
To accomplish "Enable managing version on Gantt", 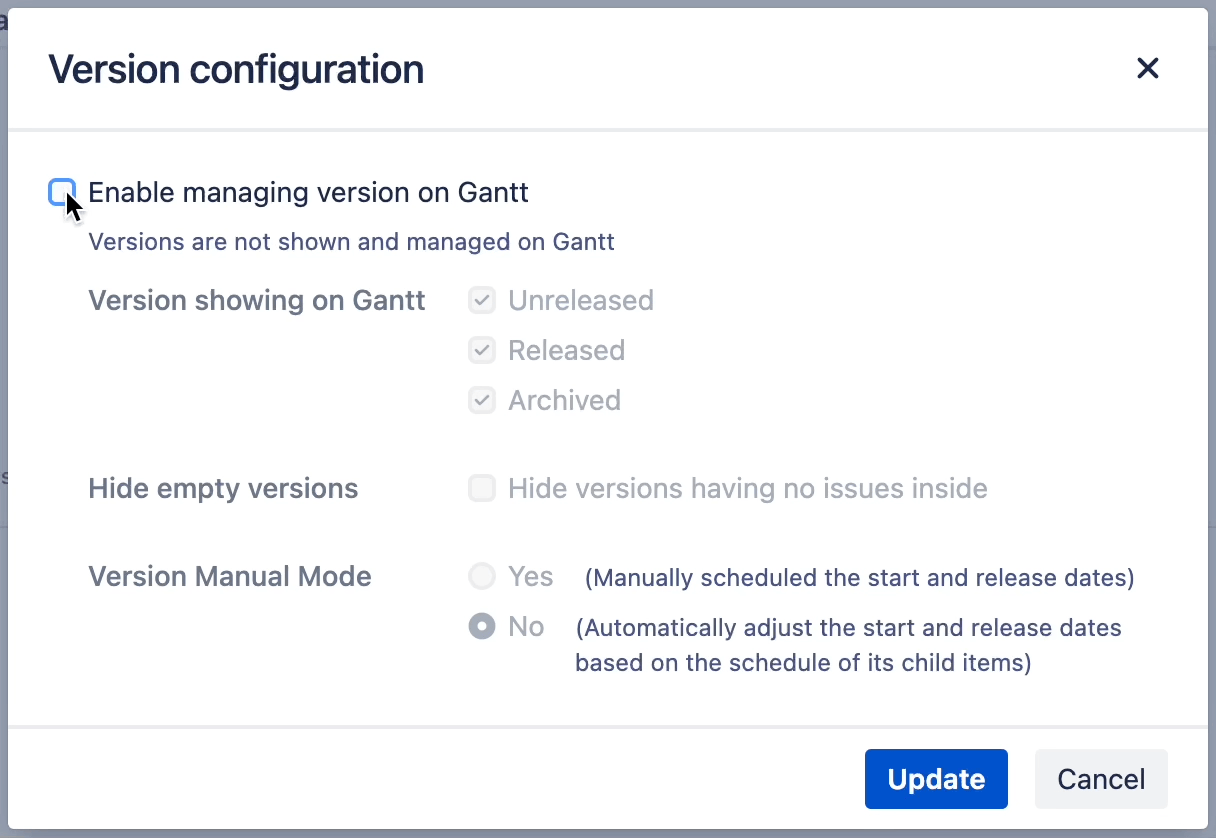I will pyautogui.click(x=62, y=192).
